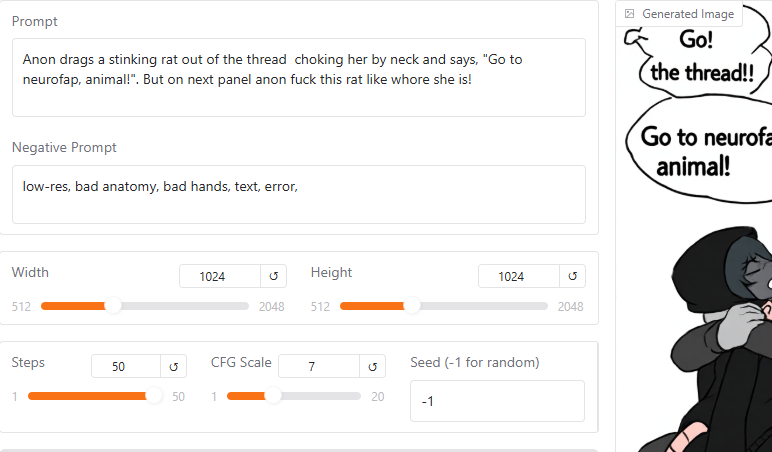Select the CFG Scale field showing 7

coord(319,366)
